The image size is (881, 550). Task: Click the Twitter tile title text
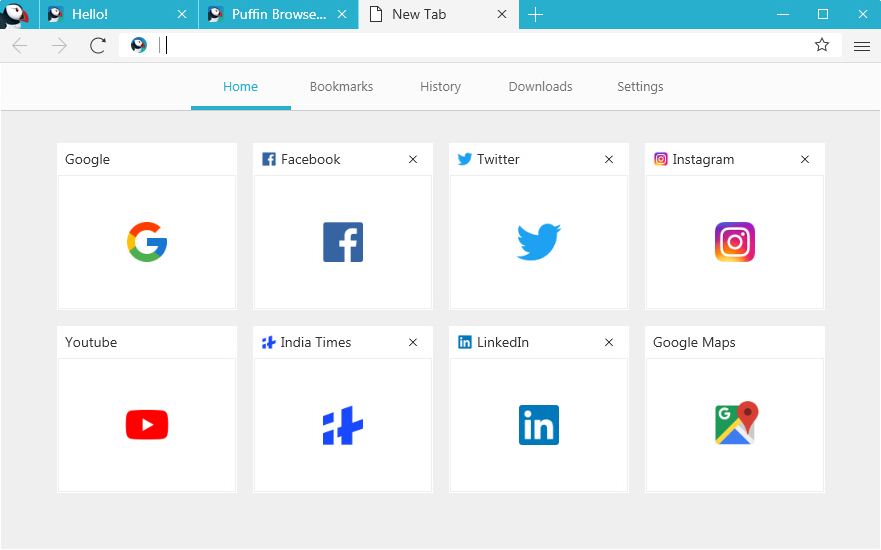click(x=498, y=160)
